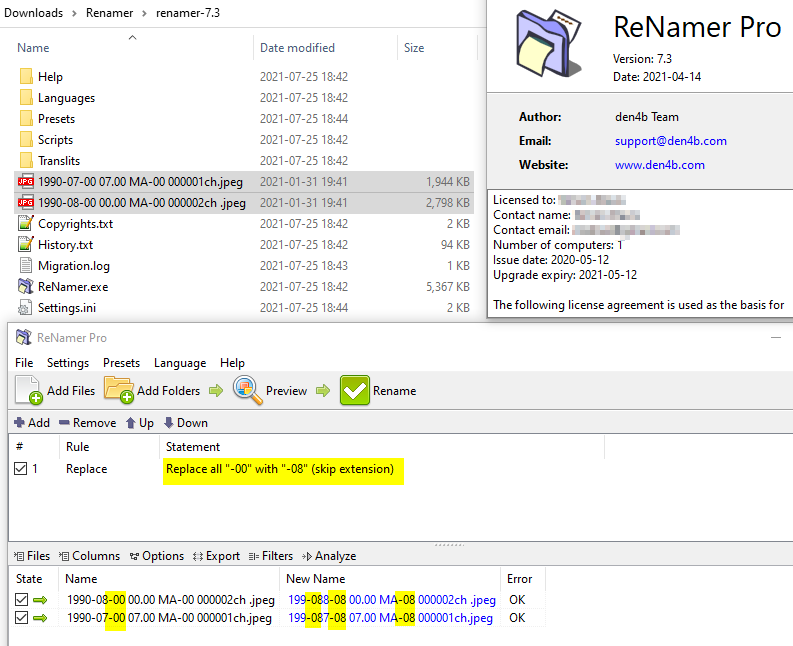
Task: Click the ReNamer Pro logo in About window
Action: point(549,44)
